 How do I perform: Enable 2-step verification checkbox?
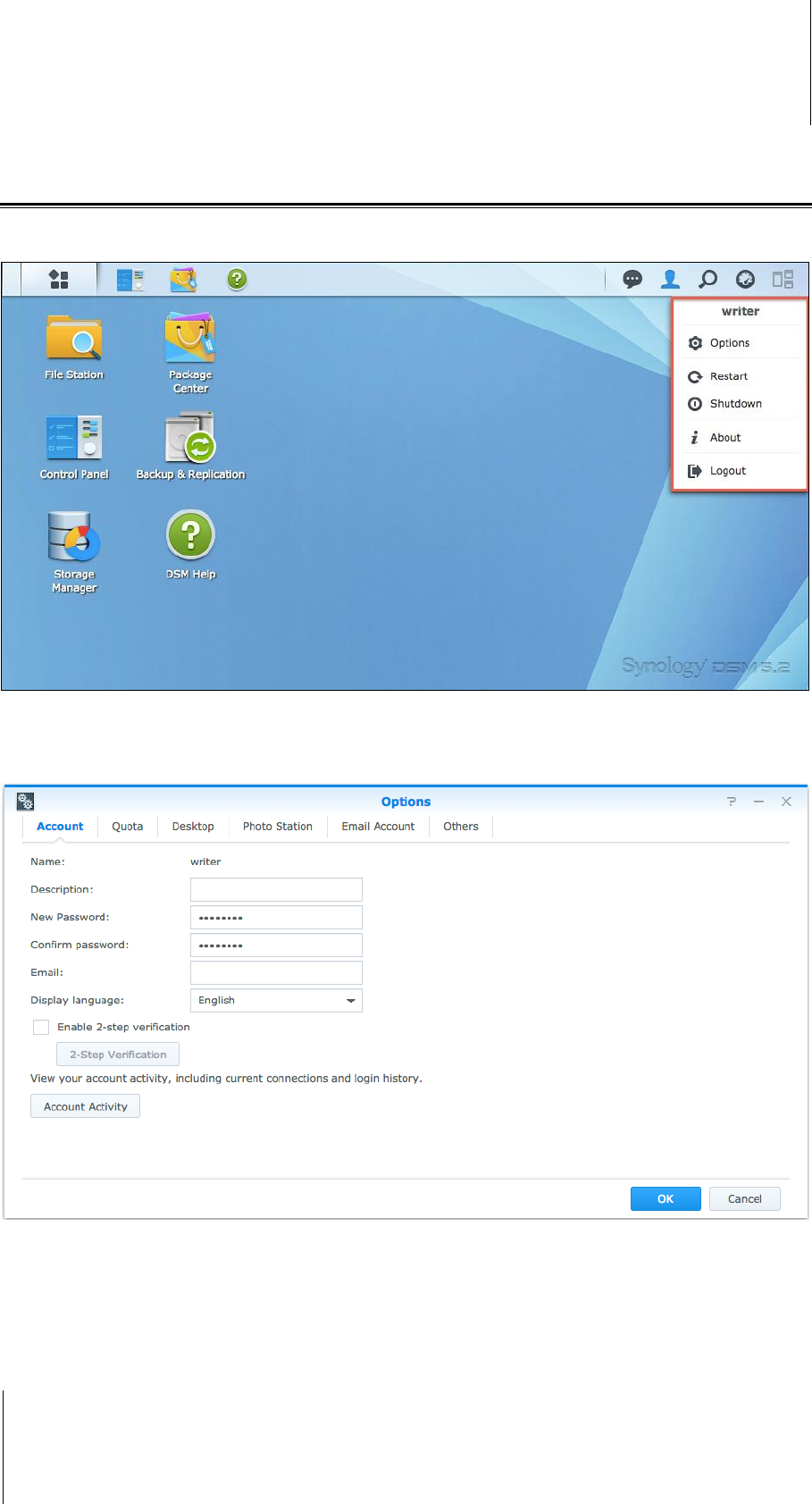point(41,1028)
